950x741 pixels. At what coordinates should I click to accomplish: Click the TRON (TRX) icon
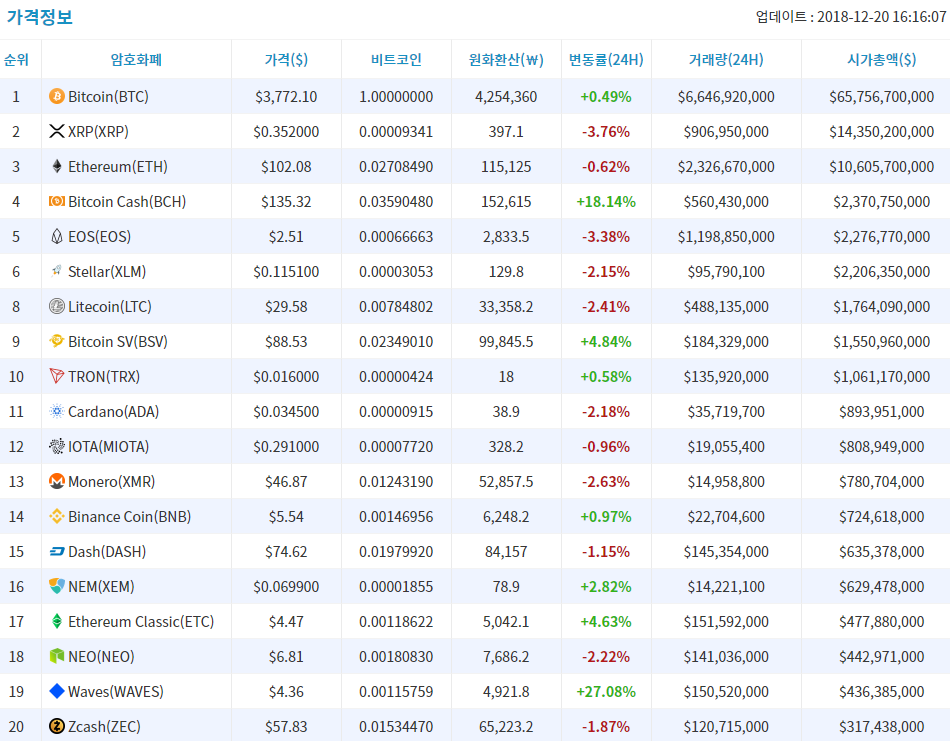[x=56, y=376]
